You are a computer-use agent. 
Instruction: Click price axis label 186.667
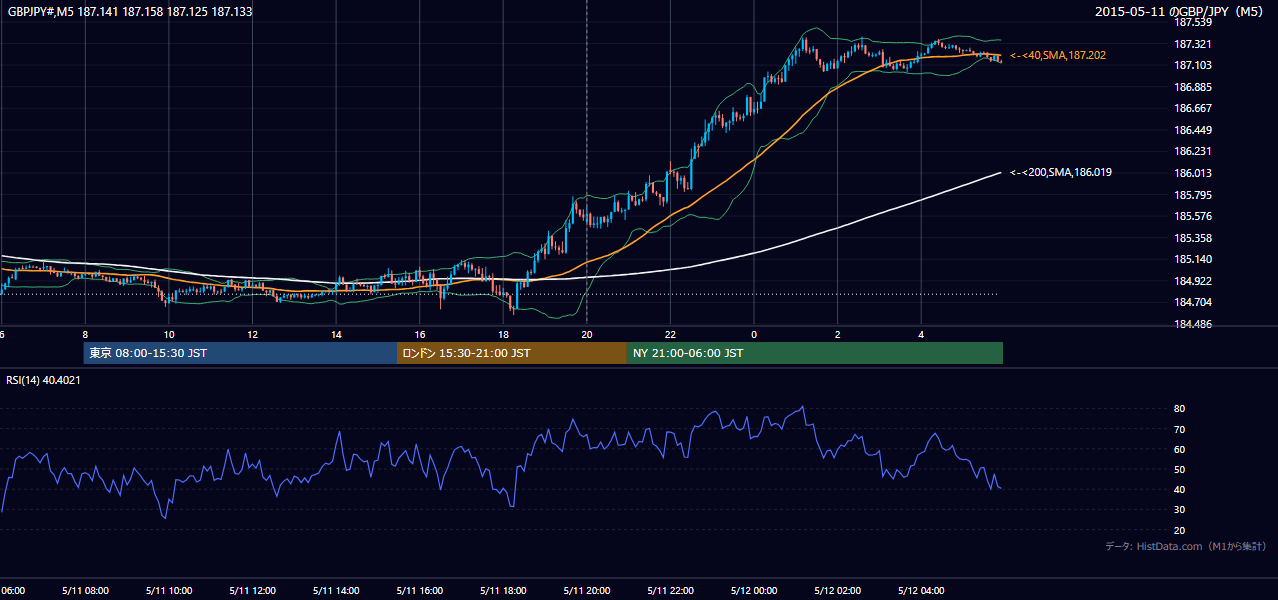(1192, 108)
